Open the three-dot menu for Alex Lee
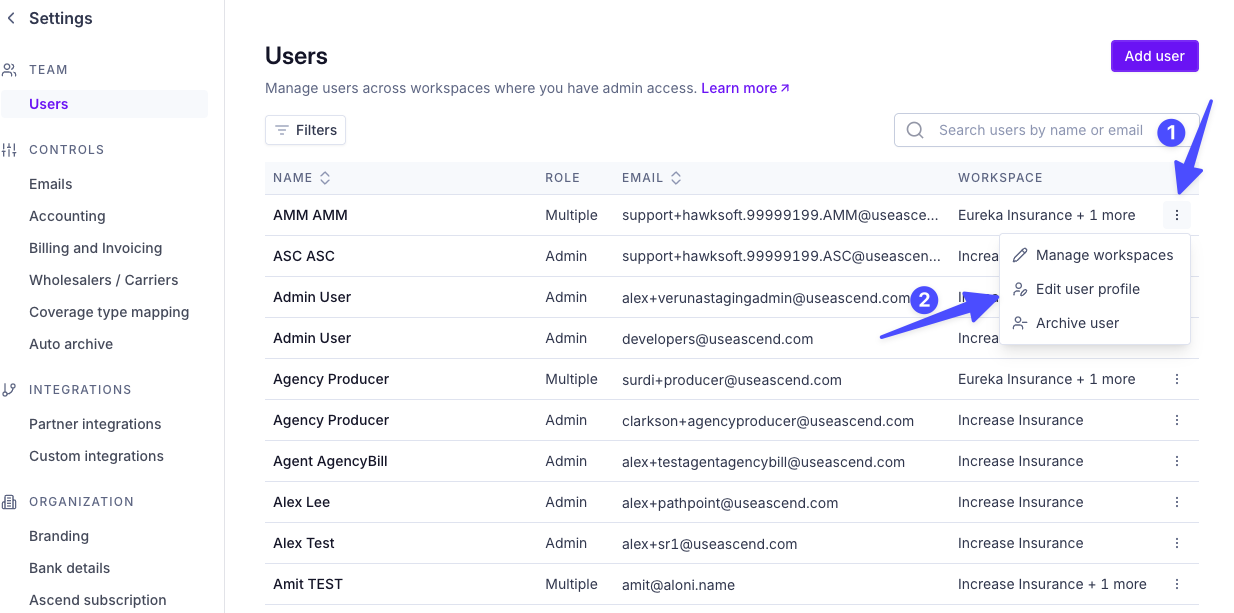The height and width of the screenshot is (613, 1234). (x=1177, y=502)
